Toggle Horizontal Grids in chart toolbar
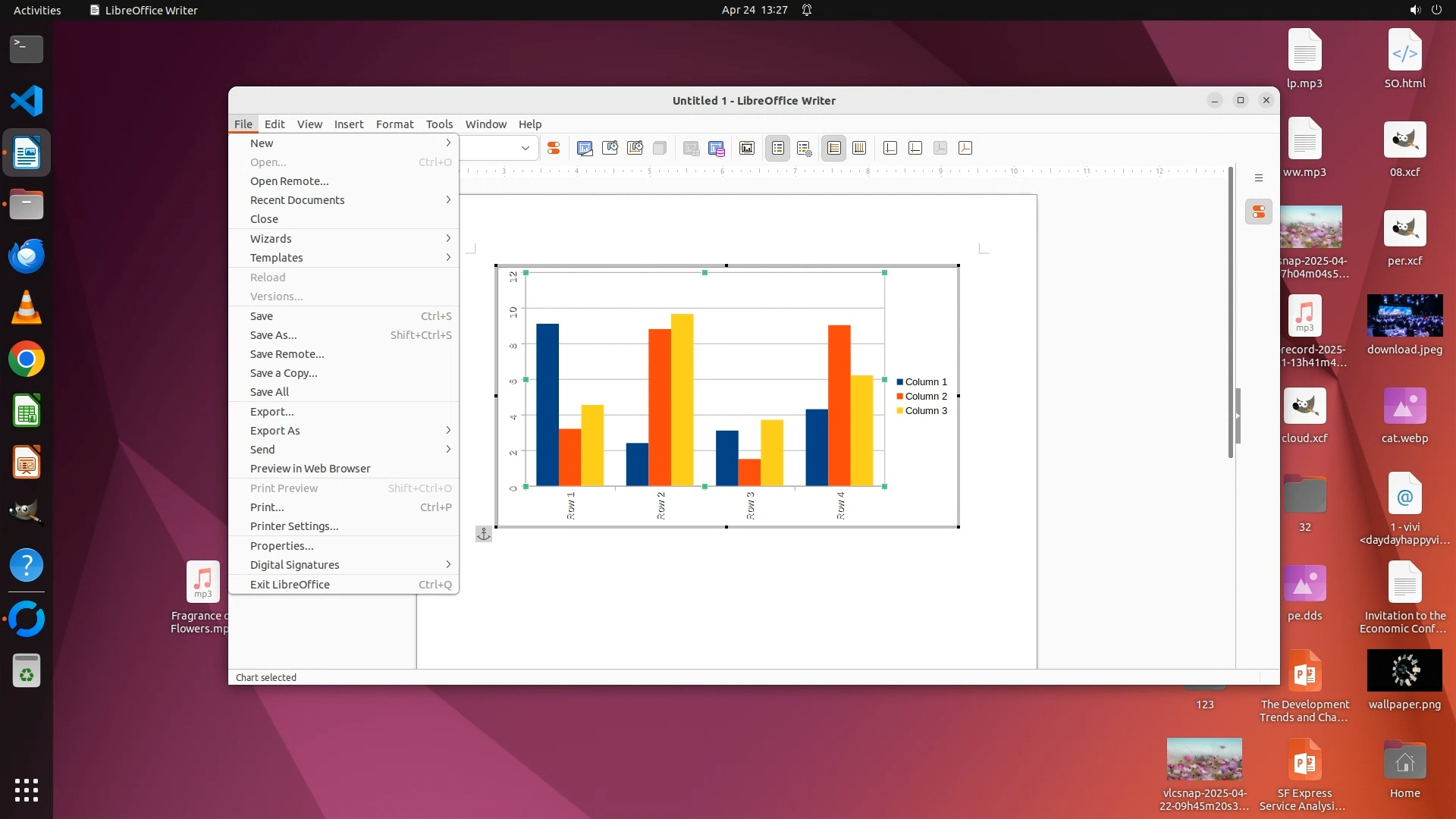Screen dimensions: 1456x819 click(833, 149)
